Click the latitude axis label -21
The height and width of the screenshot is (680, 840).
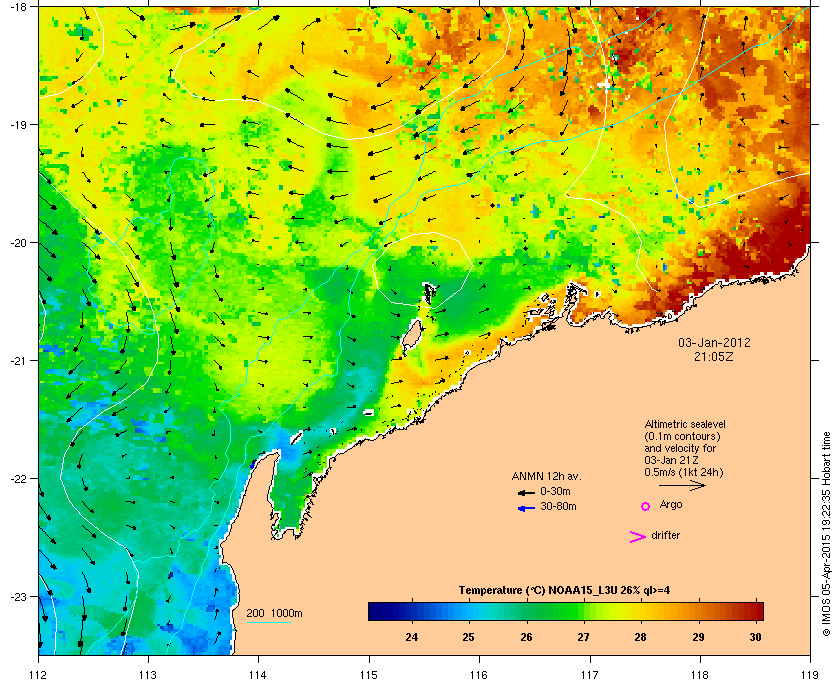[18, 360]
